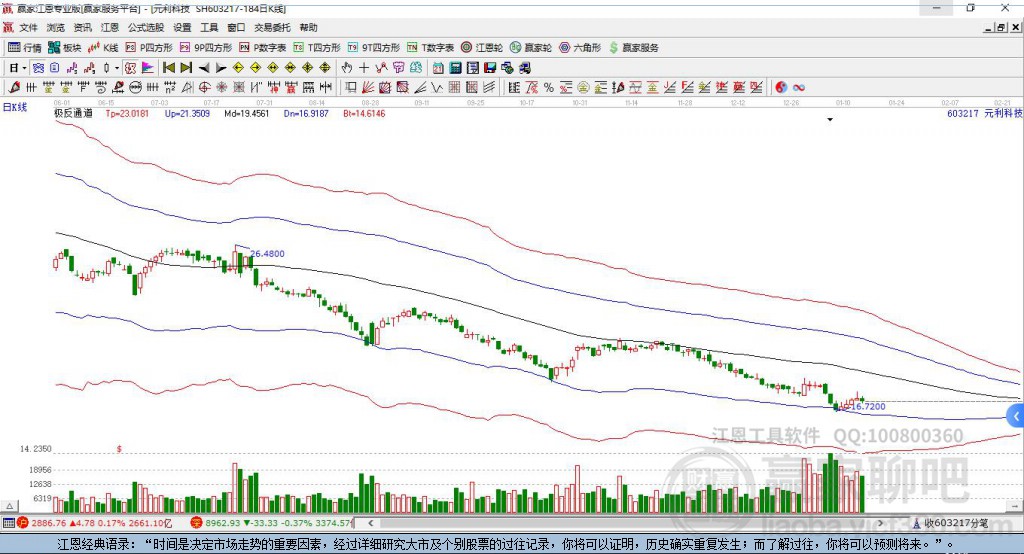
Task: Open the P数字表 tool
Action: (x=263, y=48)
